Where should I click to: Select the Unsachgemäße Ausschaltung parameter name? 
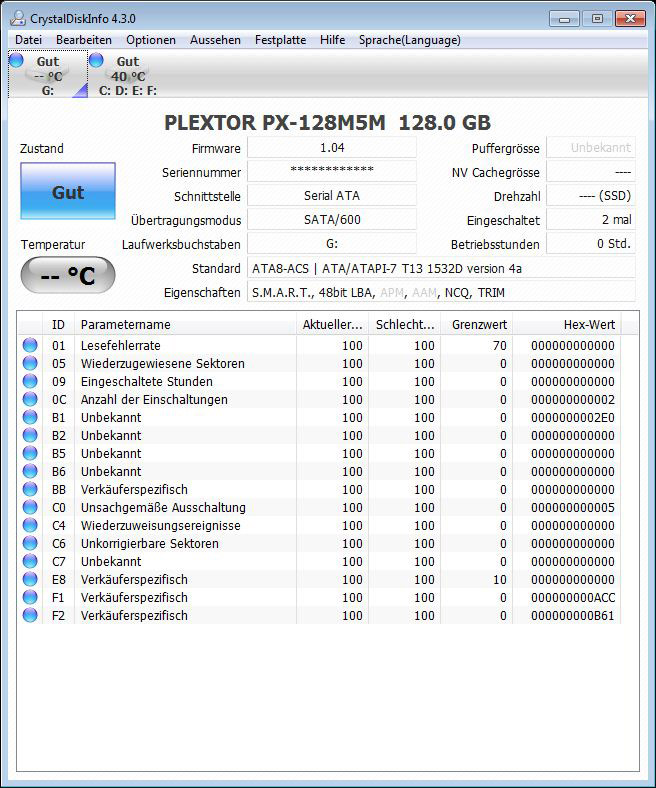point(163,508)
